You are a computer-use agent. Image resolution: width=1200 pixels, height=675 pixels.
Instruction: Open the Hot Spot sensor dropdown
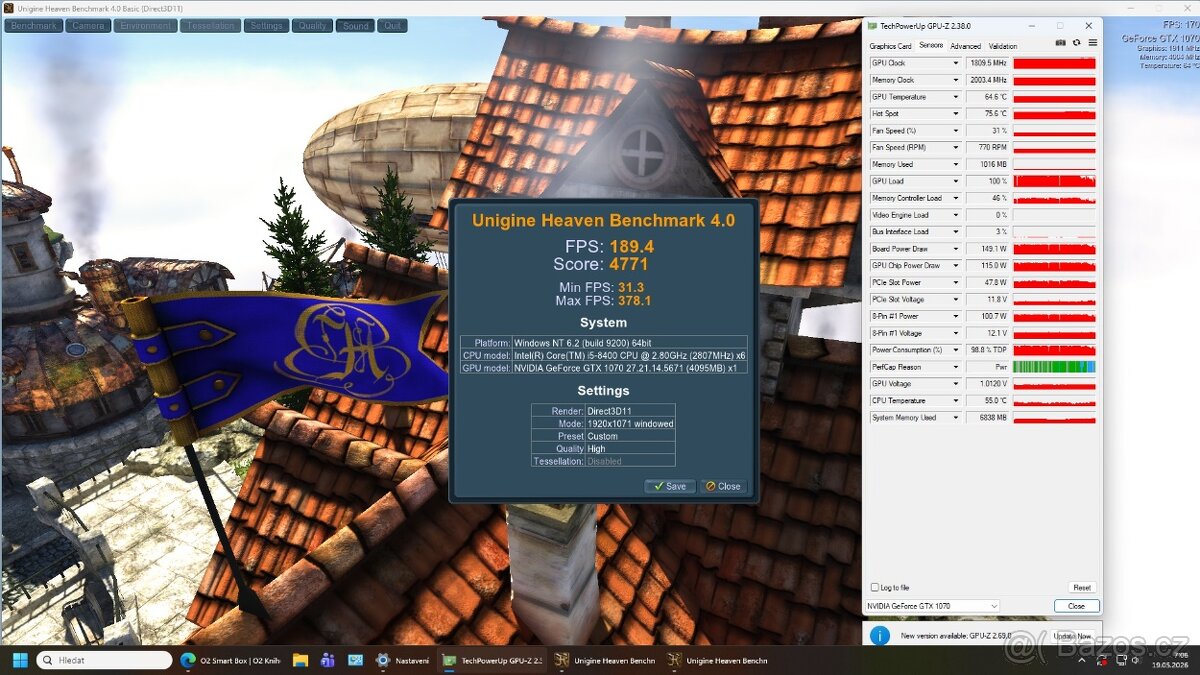pos(955,114)
